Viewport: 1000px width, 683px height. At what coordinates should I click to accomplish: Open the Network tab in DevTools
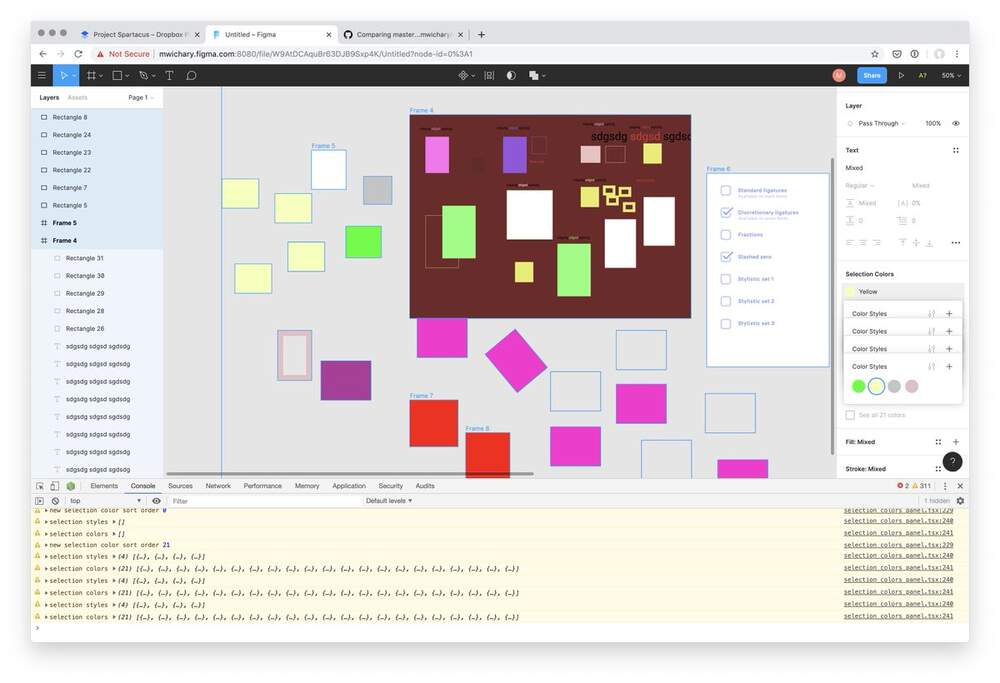coord(218,486)
